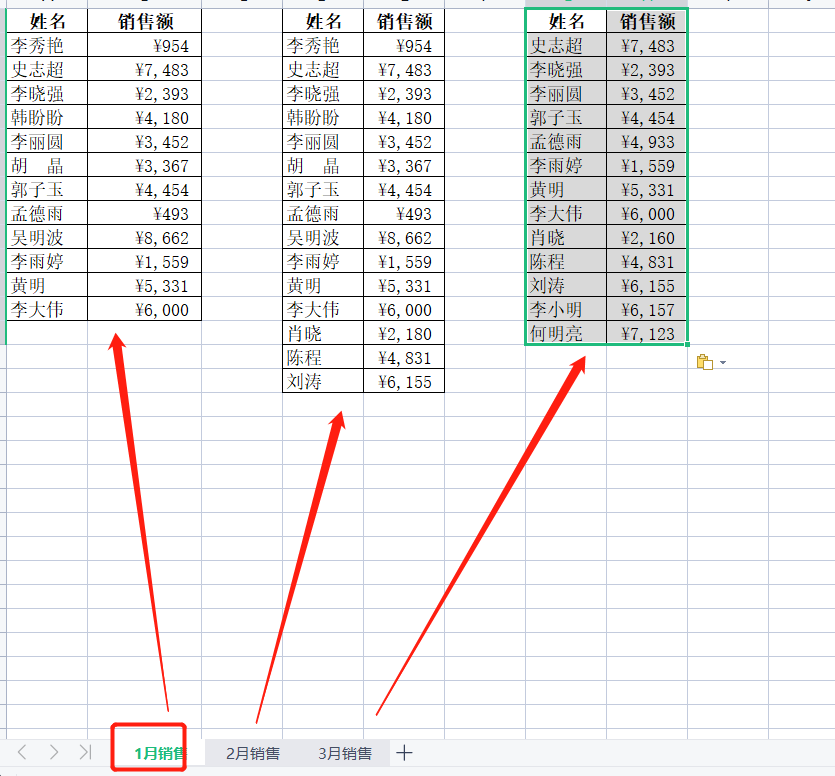Select 韩盼盼 cell in first table
This screenshot has height=776, width=835.
click(x=47, y=117)
